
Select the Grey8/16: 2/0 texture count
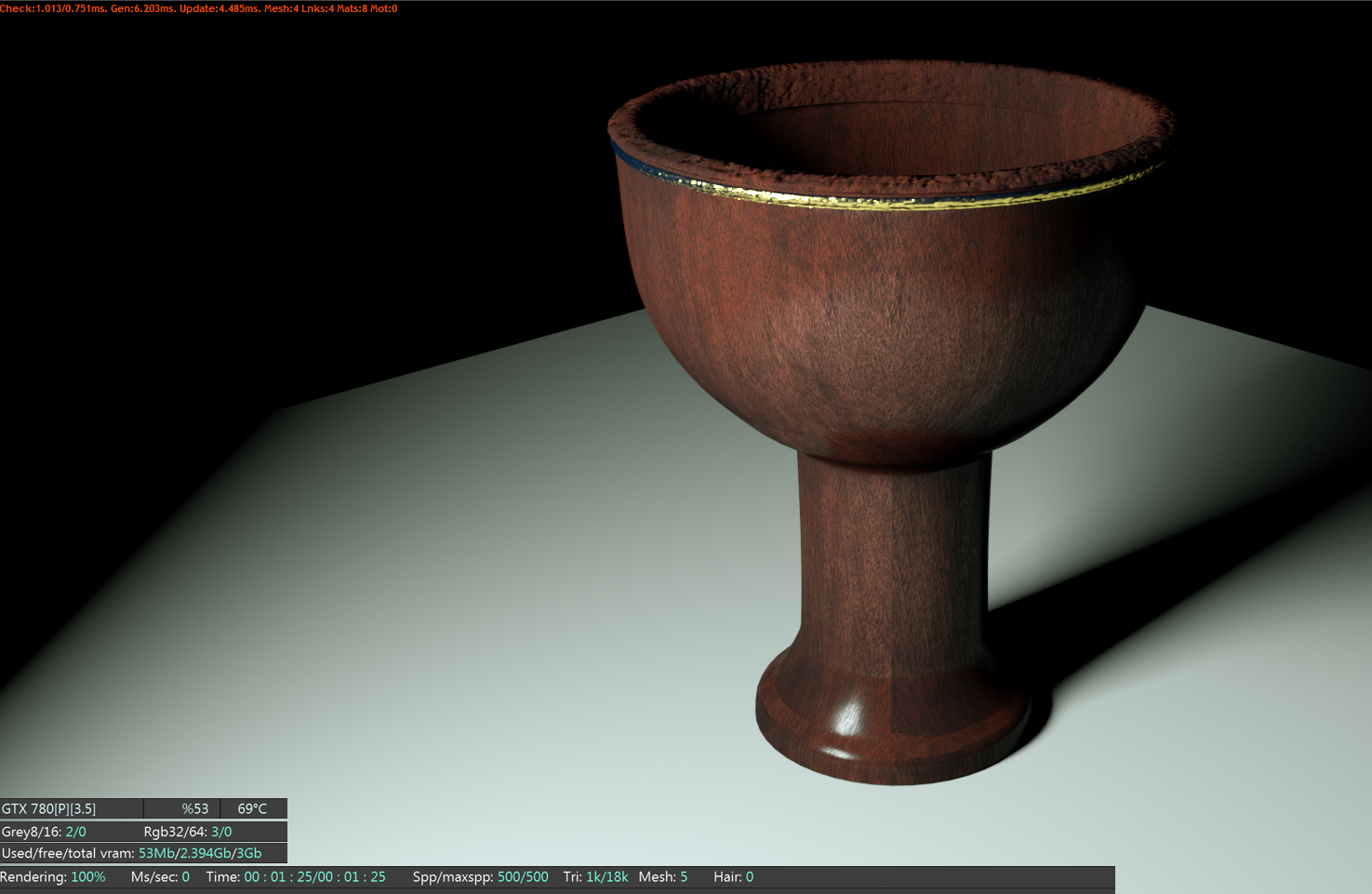pos(44,832)
